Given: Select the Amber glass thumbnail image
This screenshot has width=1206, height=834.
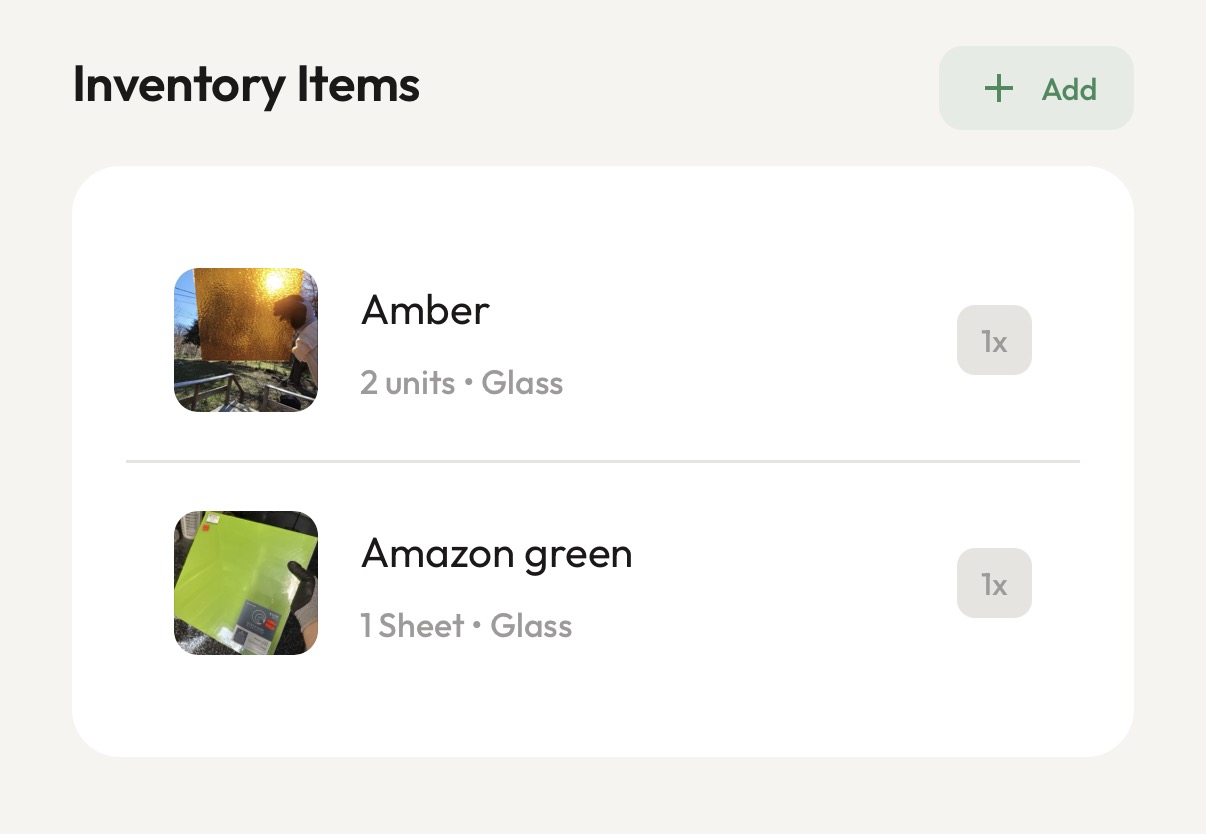Looking at the screenshot, I should click(x=245, y=340).
